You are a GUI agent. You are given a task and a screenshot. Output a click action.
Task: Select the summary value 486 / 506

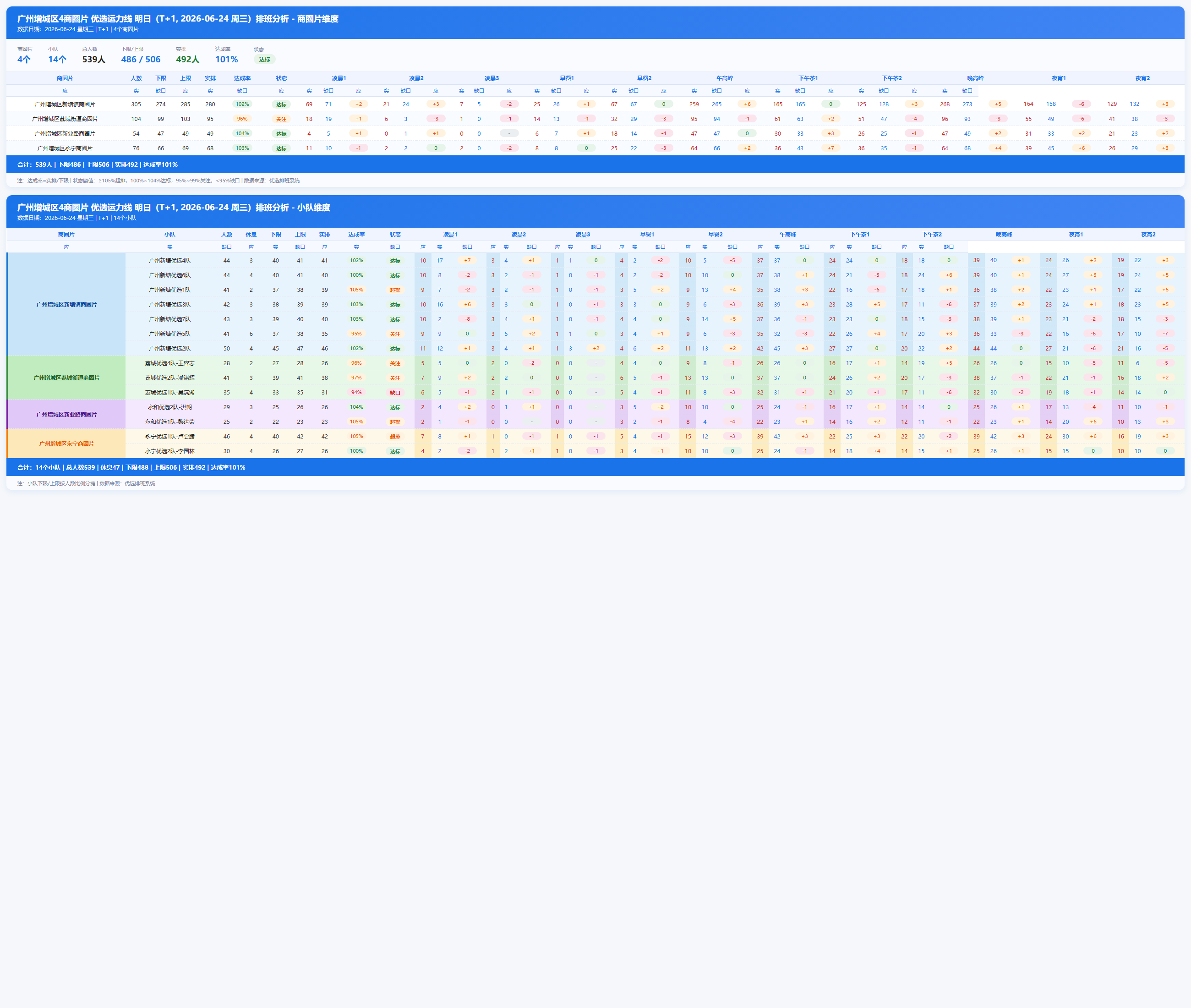click(141, 60)
